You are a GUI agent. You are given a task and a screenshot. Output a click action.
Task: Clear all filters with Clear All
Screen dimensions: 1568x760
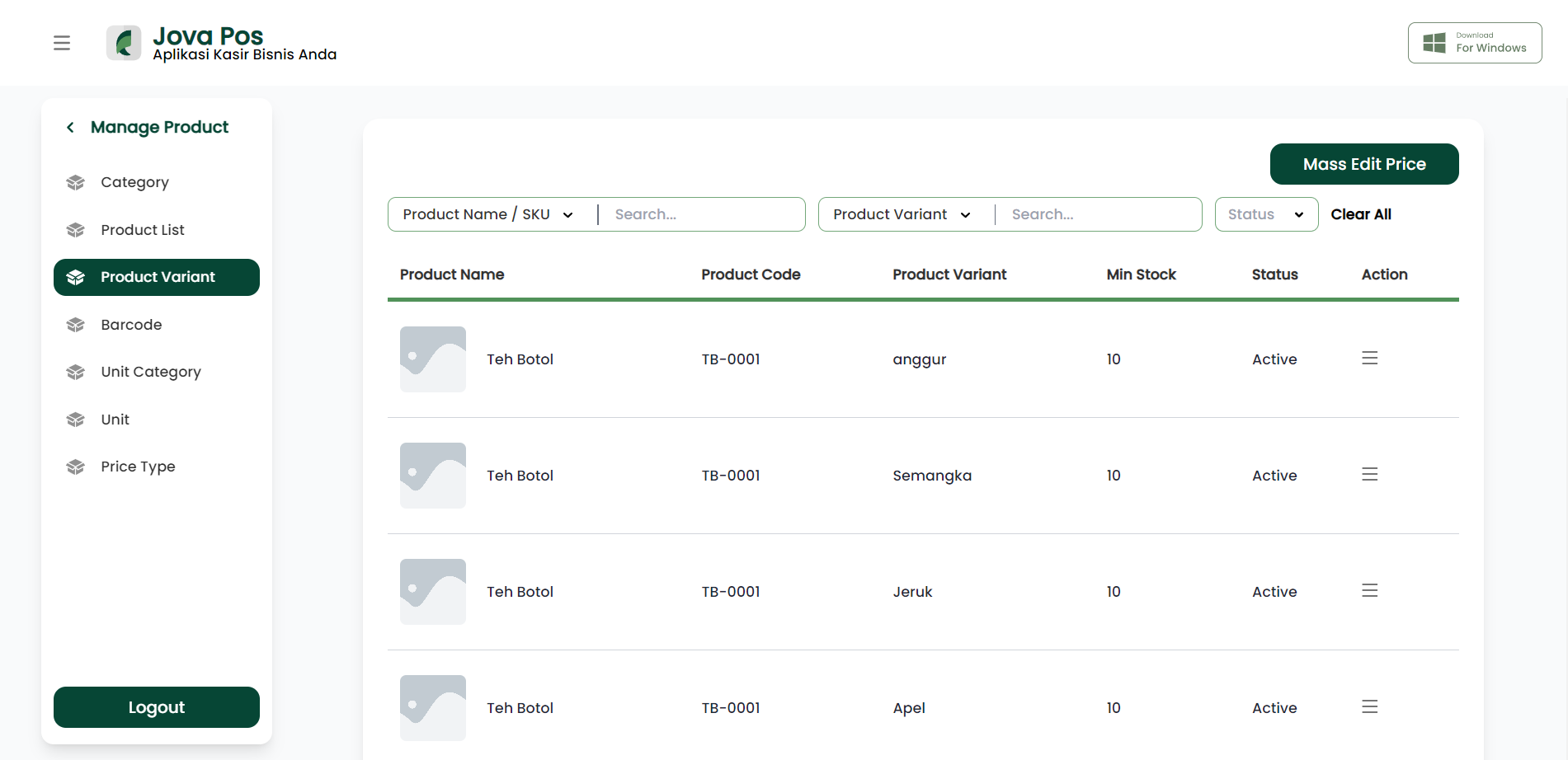[1361, 214]
